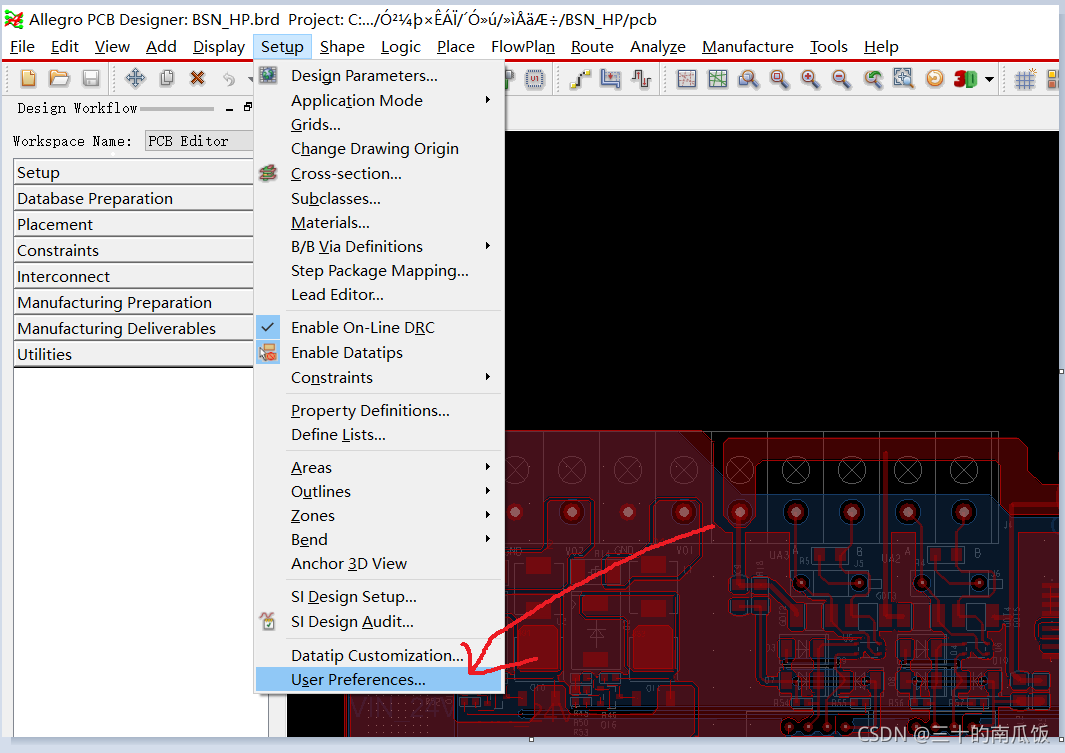Click the red Delete X icon

[x=198, y=79]
